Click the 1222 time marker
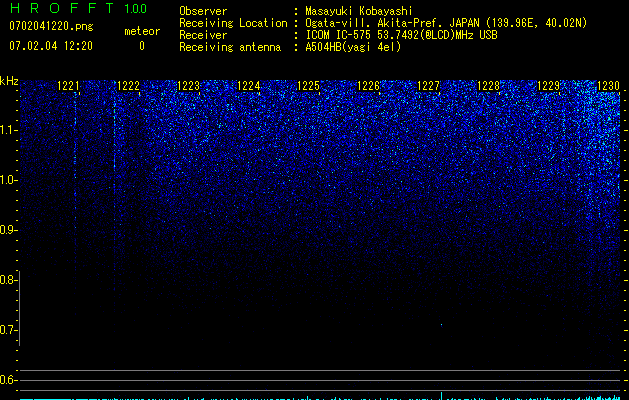Viewport: 629px width, 400px height. click(128, 86)
